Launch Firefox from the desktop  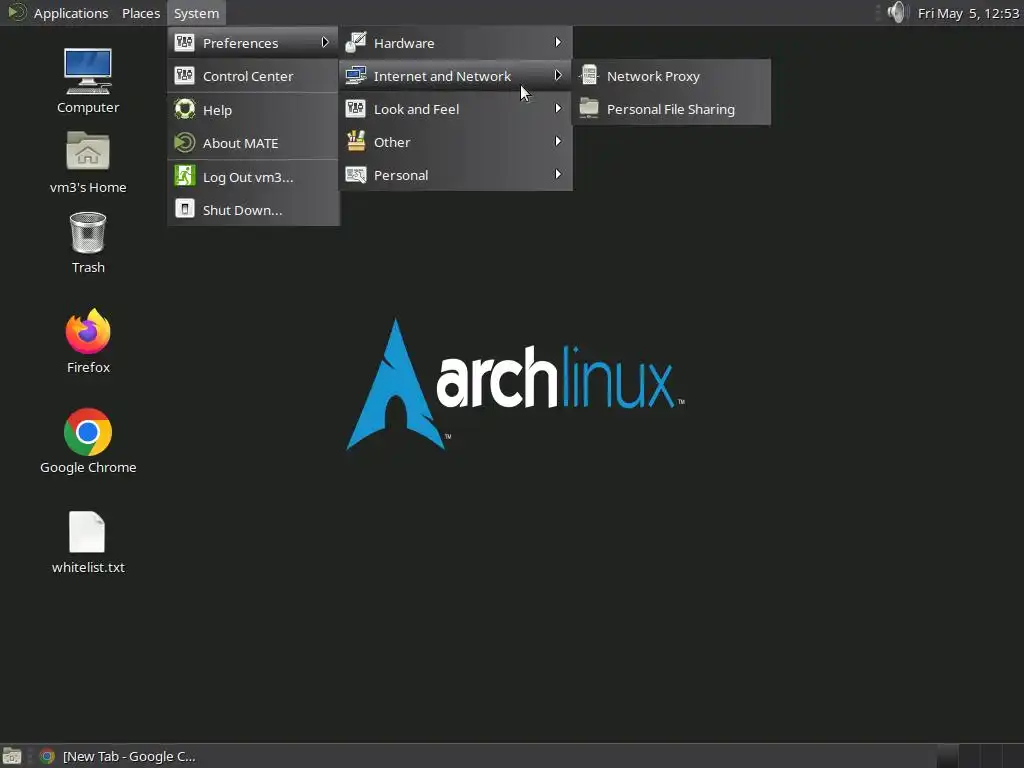coord(88,332)
